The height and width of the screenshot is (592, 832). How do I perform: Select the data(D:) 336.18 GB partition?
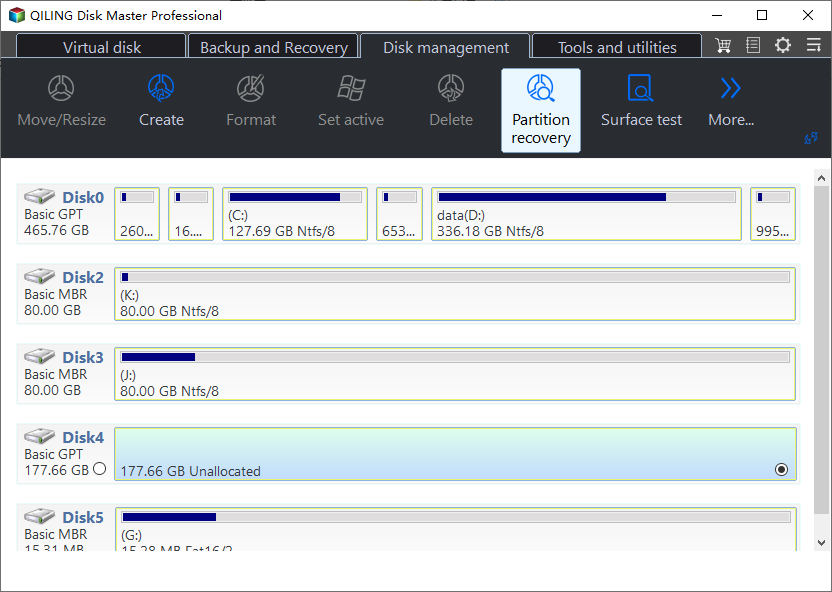pos(586,214)
